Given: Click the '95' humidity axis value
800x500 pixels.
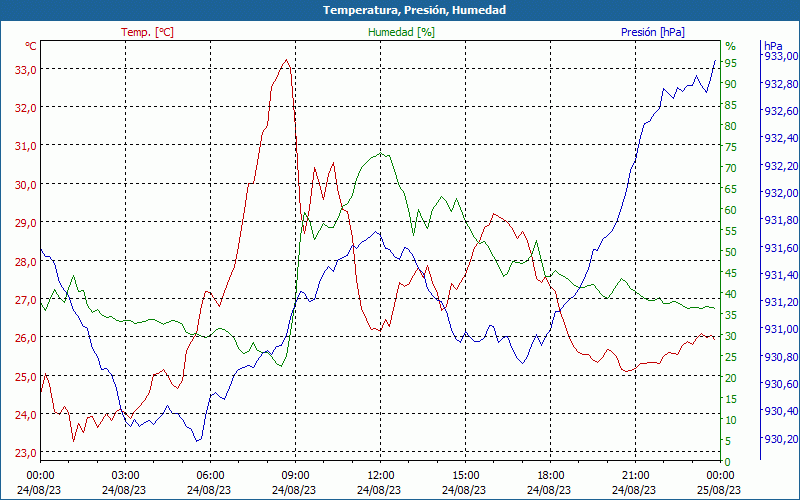Looking at the screenshot, I should tap(731, 63).
